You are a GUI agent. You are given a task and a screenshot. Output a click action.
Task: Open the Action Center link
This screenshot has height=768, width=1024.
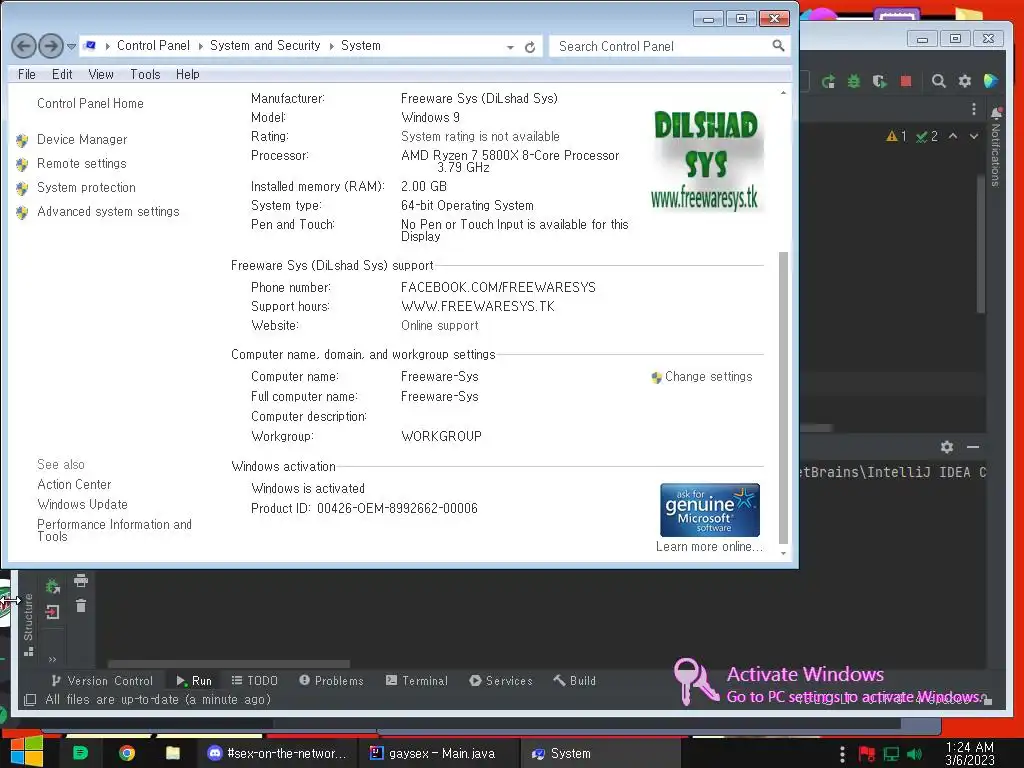(x=74, y=485)
